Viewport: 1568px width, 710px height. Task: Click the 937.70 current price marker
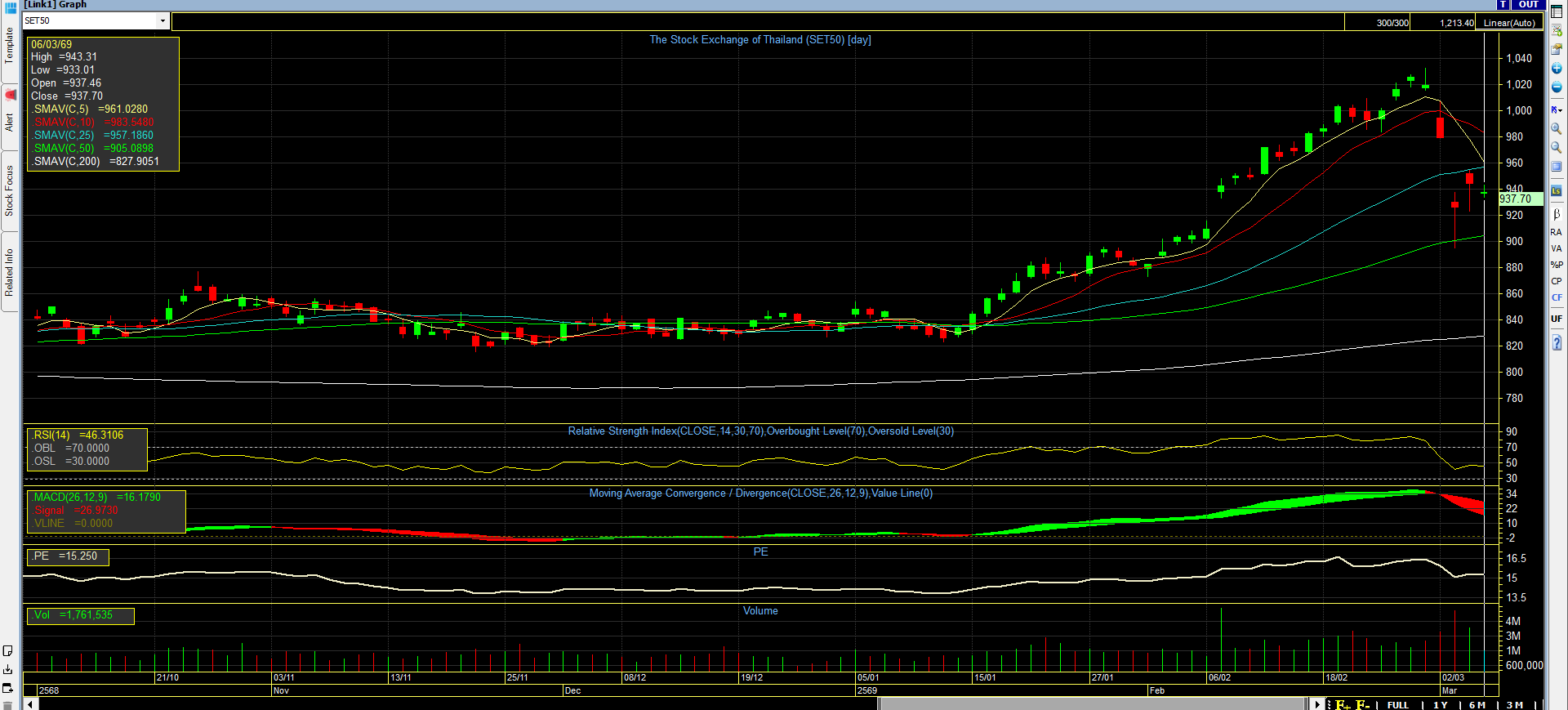tap(1521, 199)
